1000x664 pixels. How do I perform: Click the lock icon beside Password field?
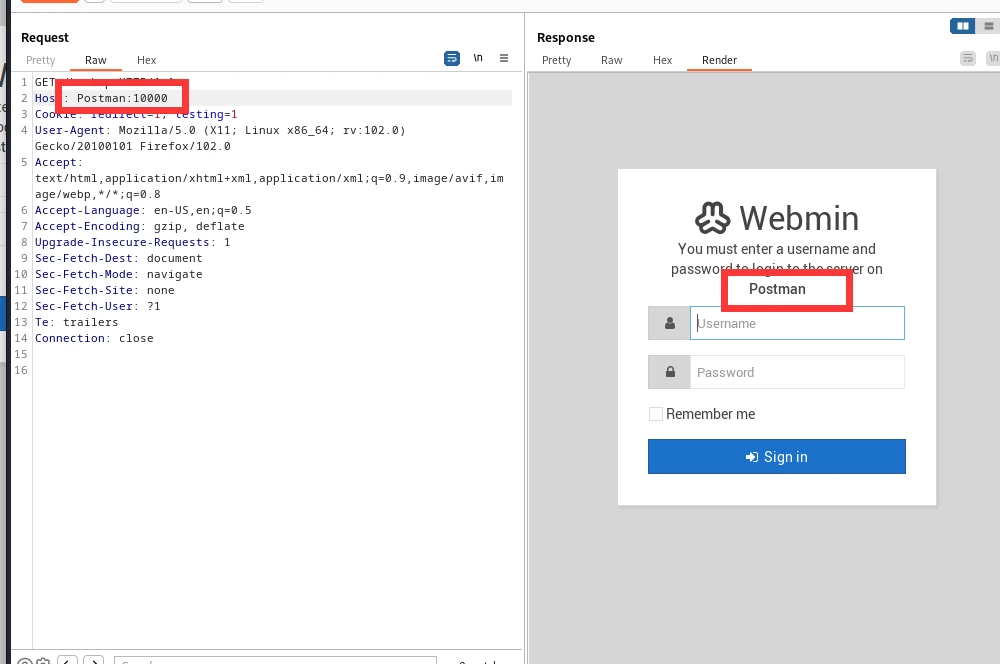point(669,372)
